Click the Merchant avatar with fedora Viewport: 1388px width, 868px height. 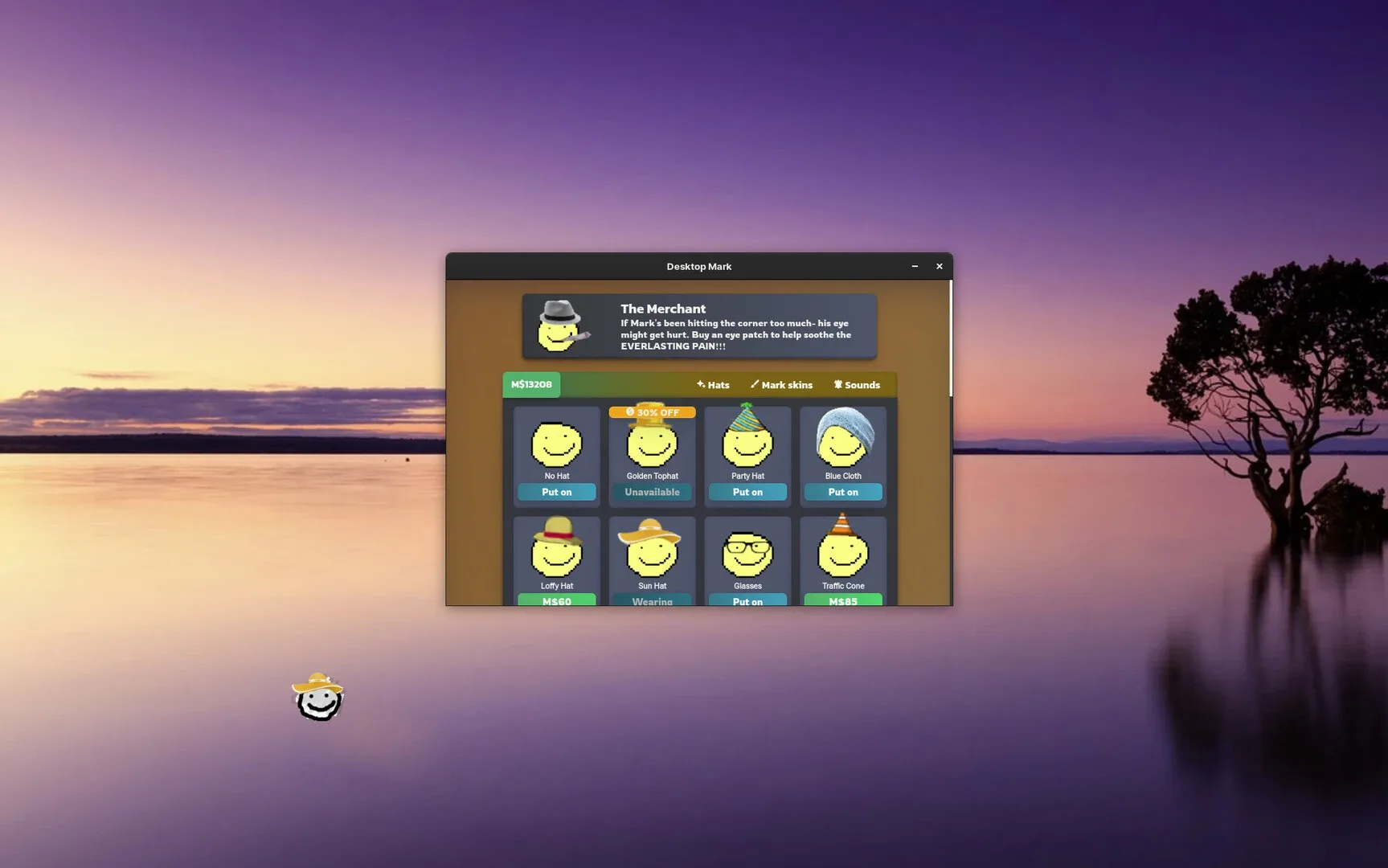click(x=560, y=326)
